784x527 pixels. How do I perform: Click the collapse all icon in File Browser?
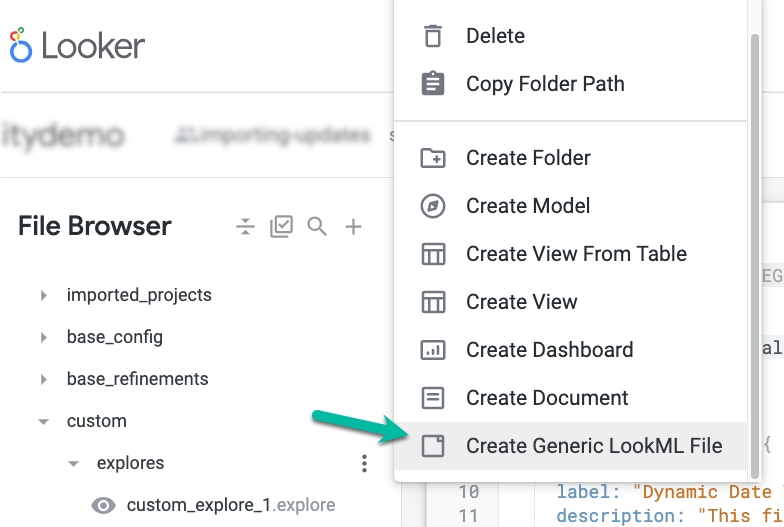click(245, 227)
